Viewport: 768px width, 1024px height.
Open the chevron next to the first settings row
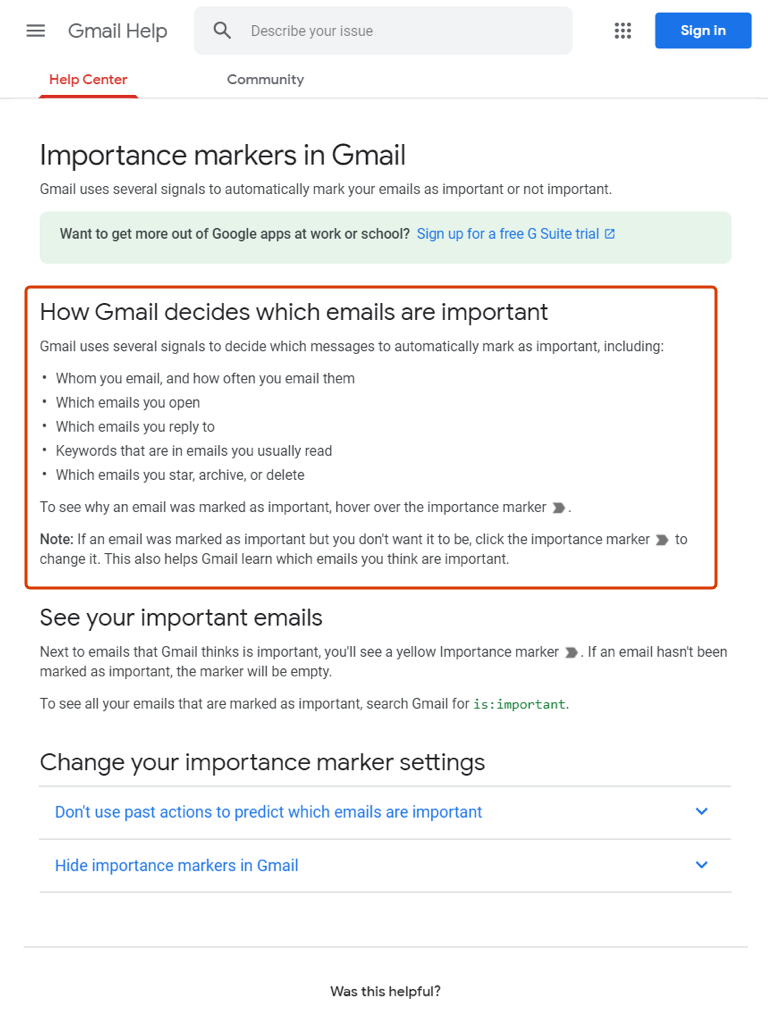(x=701, y=812)
